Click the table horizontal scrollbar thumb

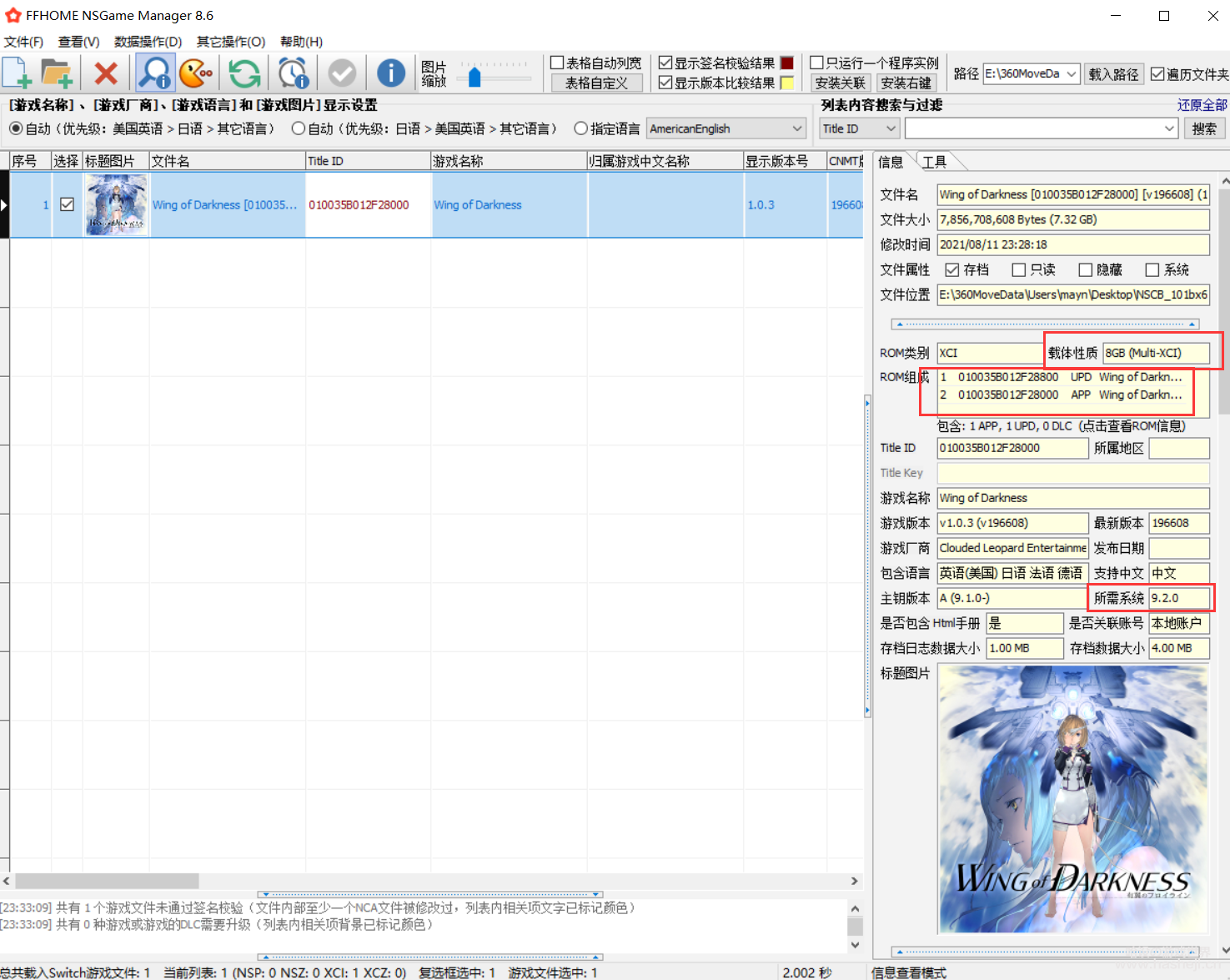107,881
